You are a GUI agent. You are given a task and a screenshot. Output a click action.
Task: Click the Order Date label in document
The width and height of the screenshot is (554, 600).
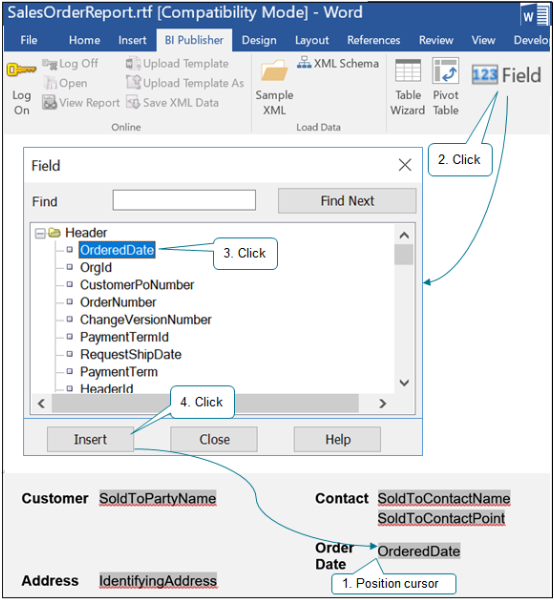tap(334, 556)
